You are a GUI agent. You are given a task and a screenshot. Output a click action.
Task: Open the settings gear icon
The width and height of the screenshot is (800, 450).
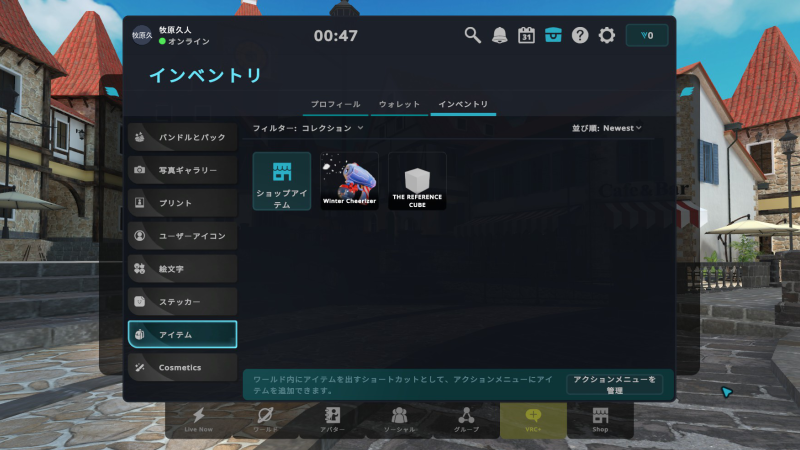click(607, 35)
